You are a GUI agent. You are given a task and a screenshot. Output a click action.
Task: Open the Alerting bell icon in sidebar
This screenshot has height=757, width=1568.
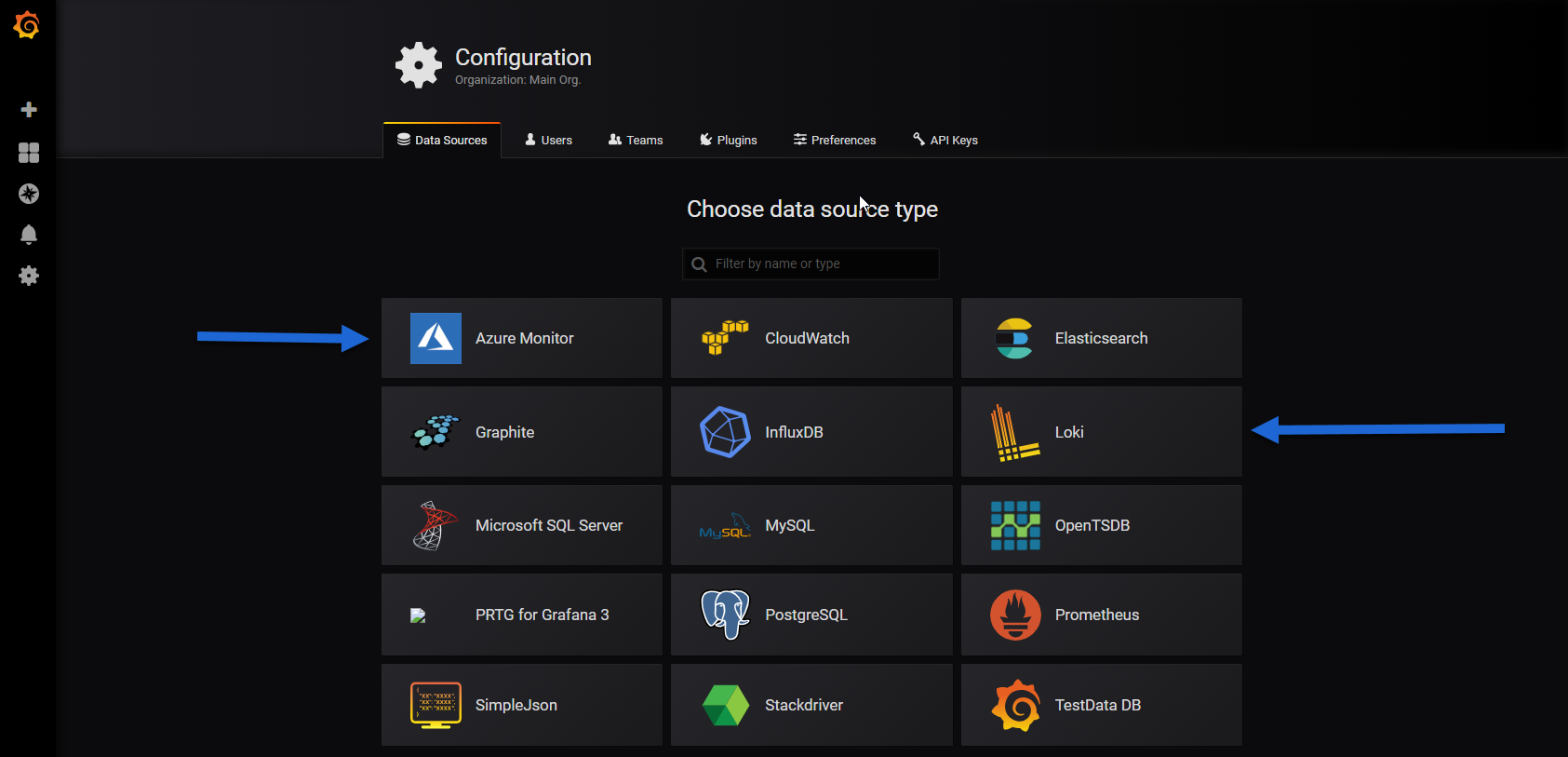coord(29,235)
